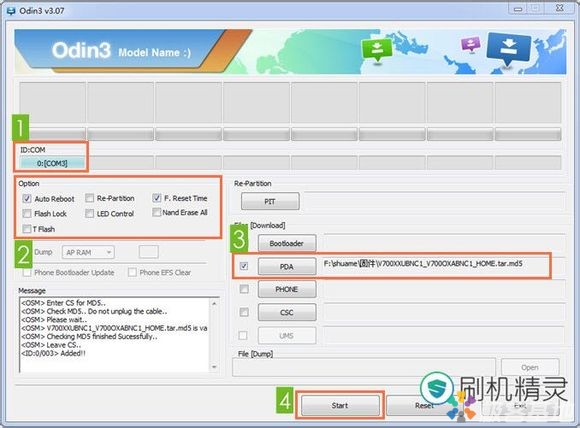Toggle the F. Reset Time checkbox
The width and height of the screenshot is (580, 428).
(157, 198)
